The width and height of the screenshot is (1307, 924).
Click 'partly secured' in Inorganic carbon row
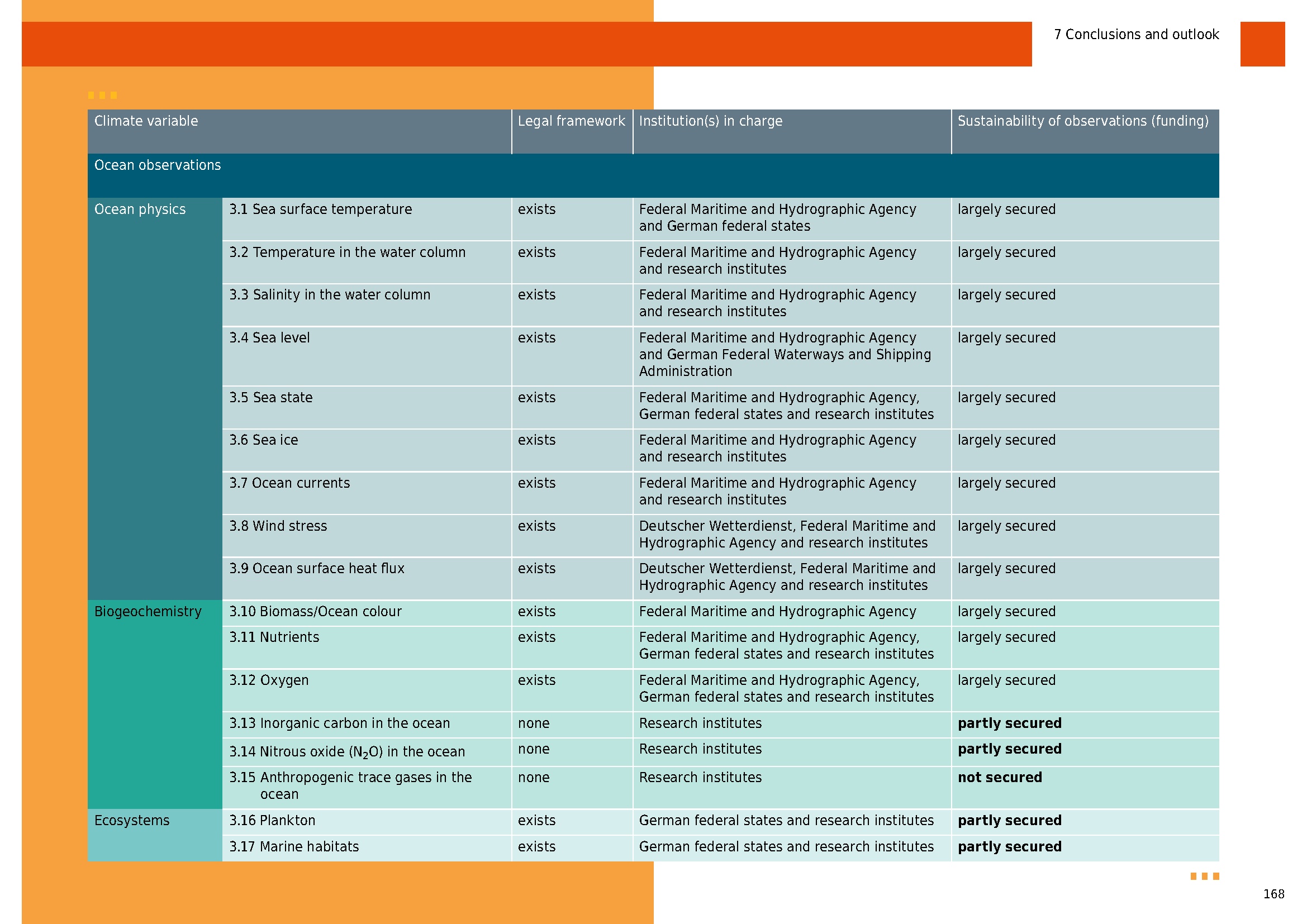click(x=1009, y=723)
